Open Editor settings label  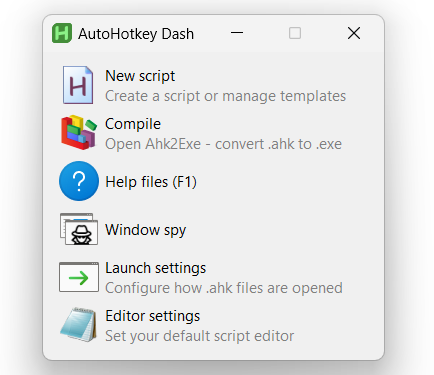point(153,316)
